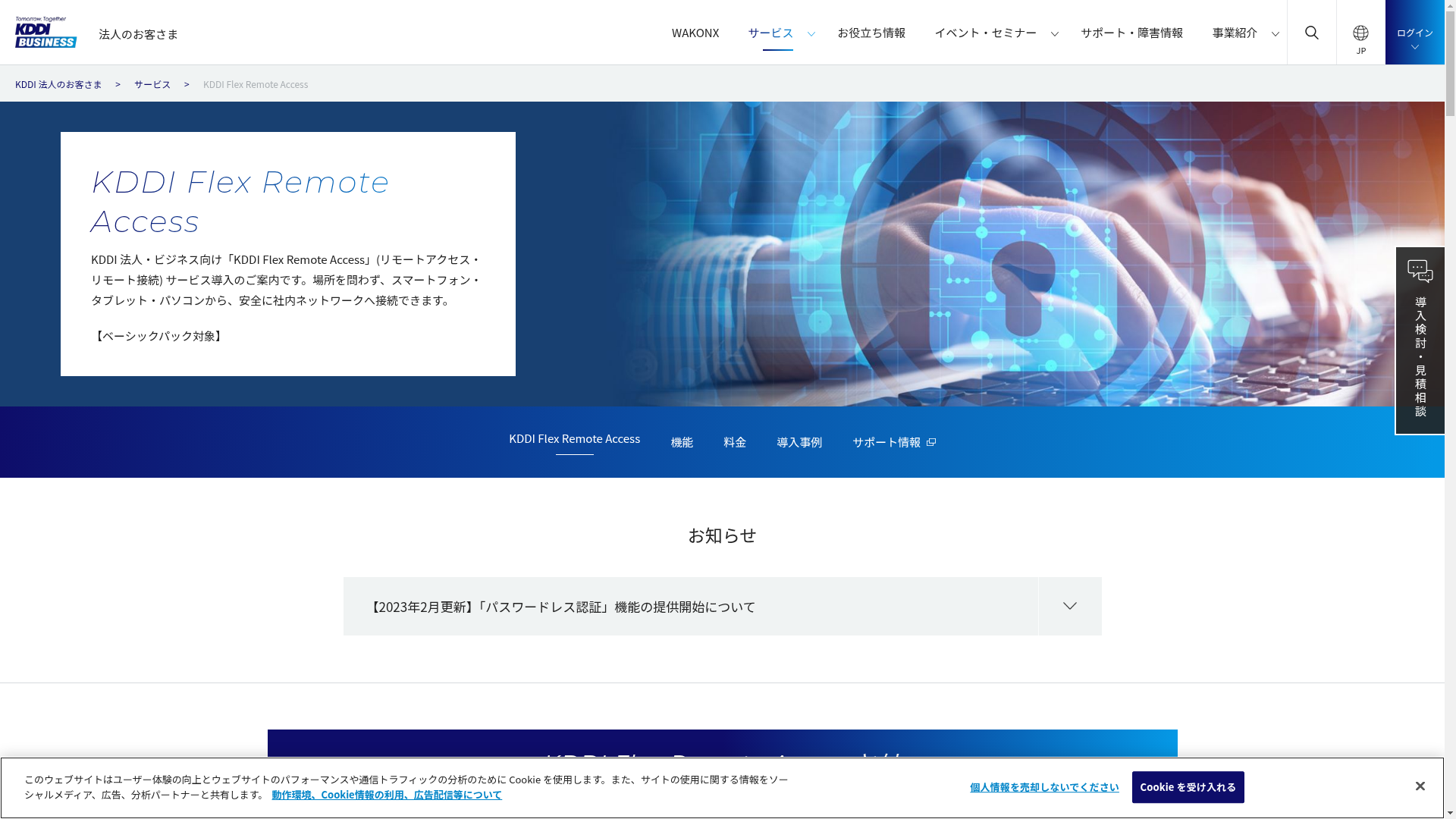This screenshot has height=819, width=1456.
Task: Go to サービス breadcrumb link
Action: [152, 84]
